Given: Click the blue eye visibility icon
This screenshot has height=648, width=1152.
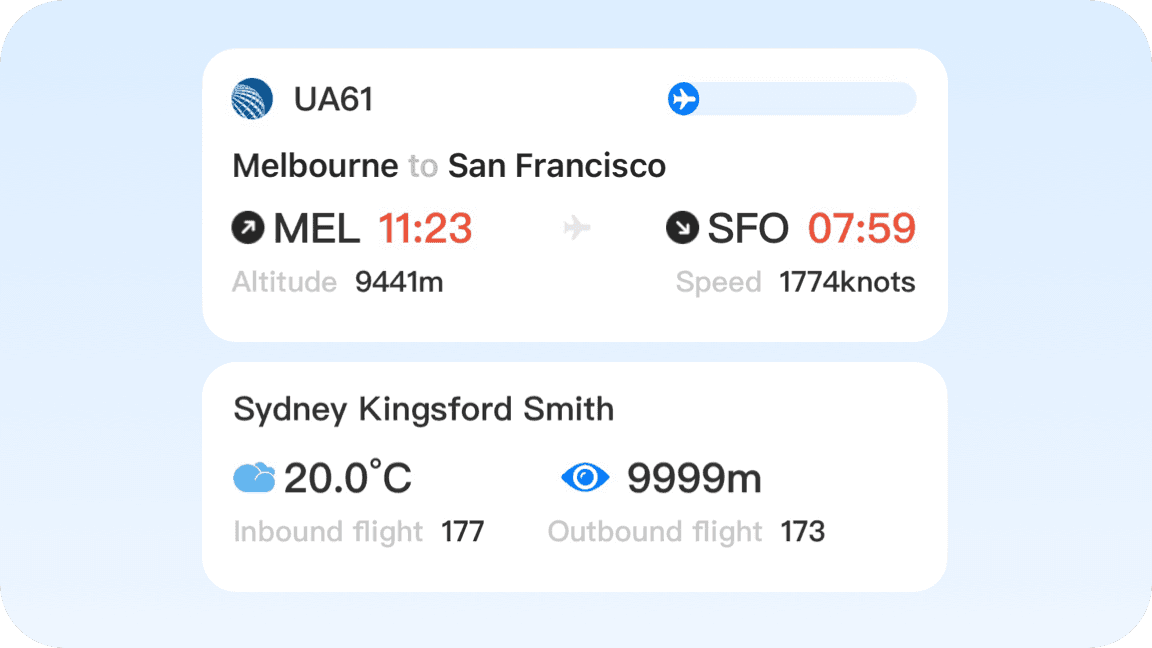Looking at the screenshot, I should click(x=585, y=478).
